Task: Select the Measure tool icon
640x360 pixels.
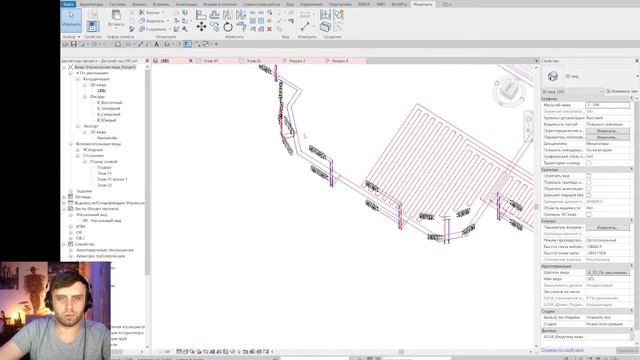Action: [305, 27]
